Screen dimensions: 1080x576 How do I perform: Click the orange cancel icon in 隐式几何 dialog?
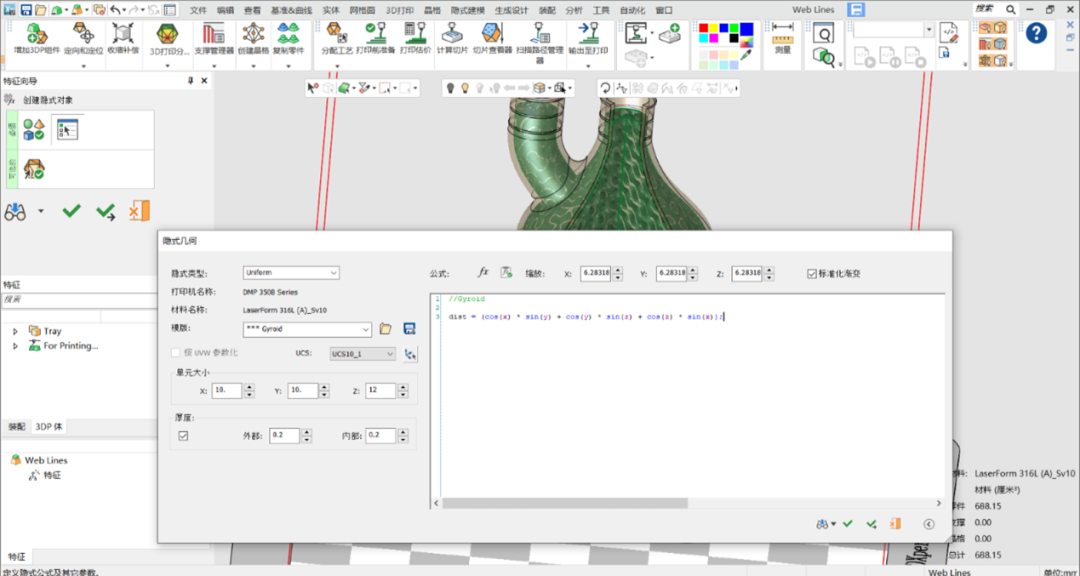pos(895,524)
